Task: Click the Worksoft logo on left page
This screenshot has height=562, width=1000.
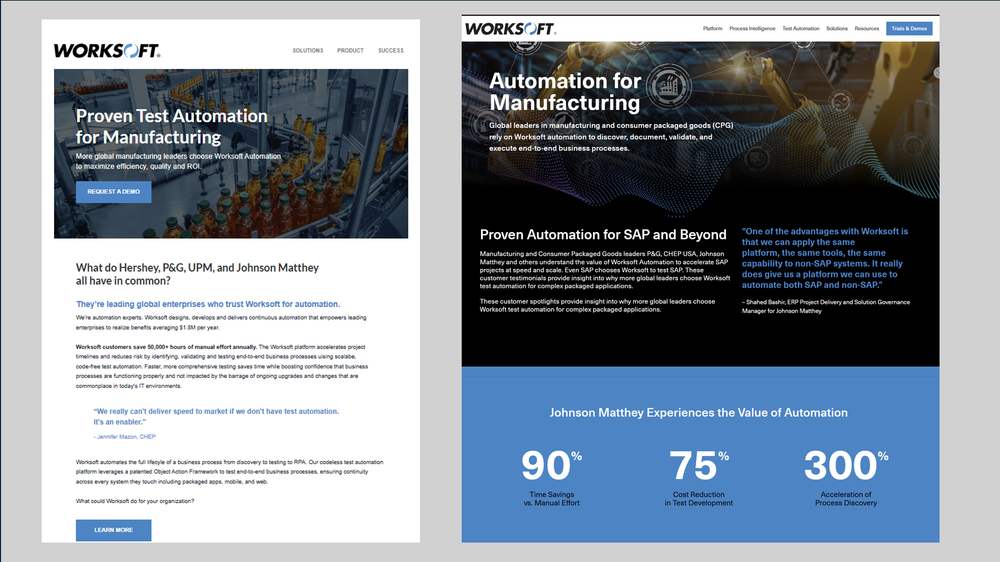Action: (x=107, y=50)
